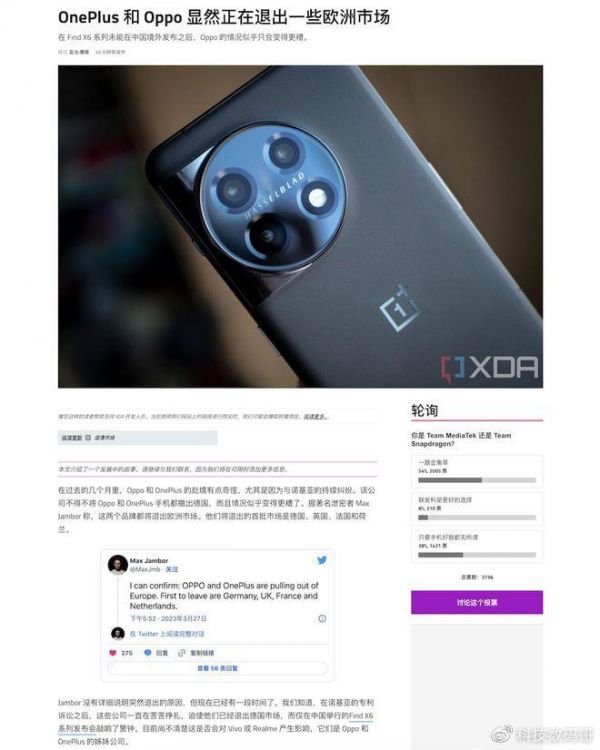Viewport: 600px width, 750px height.
Task: Click the OnePlus phone hero image
Action: pyautogui.click(x=300, y=226)
